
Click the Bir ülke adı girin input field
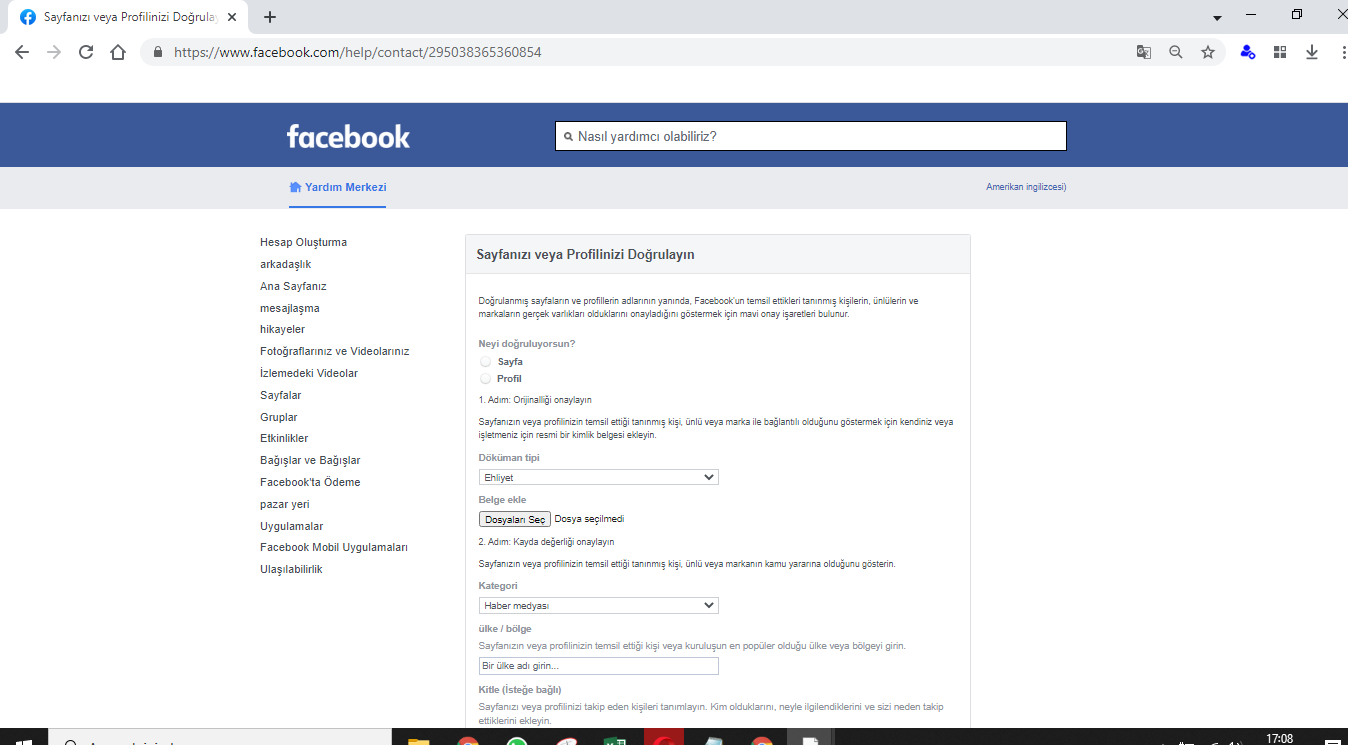tap(598, 666)
